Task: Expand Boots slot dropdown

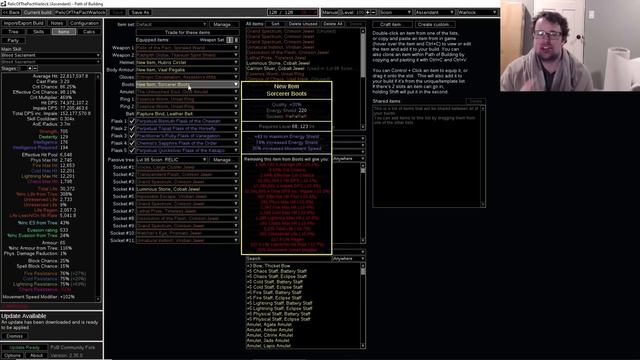Action: coord(187,84)
